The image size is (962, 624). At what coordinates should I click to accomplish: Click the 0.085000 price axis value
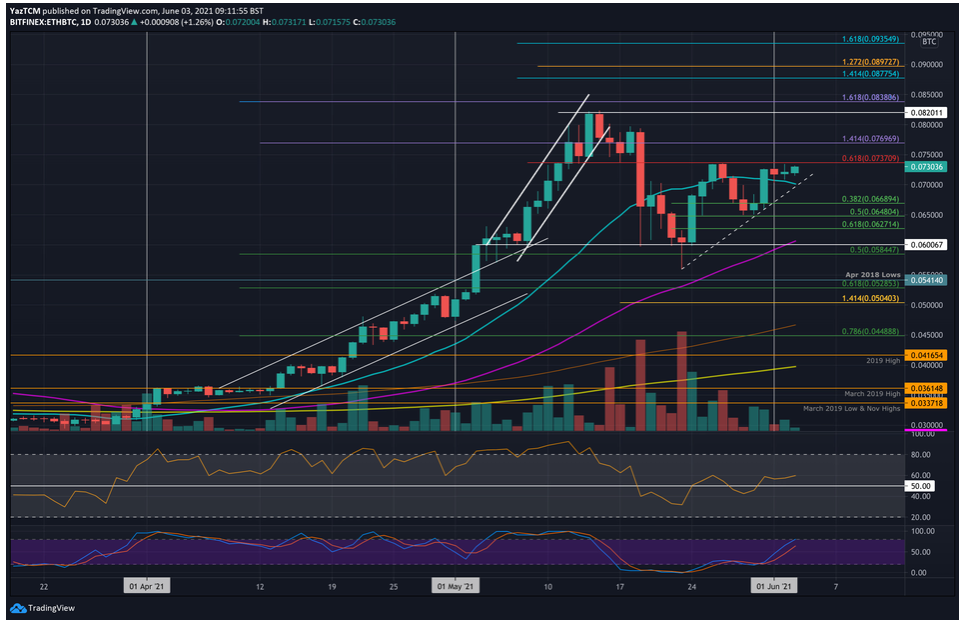pyautogui.click(x=926, y=94)
